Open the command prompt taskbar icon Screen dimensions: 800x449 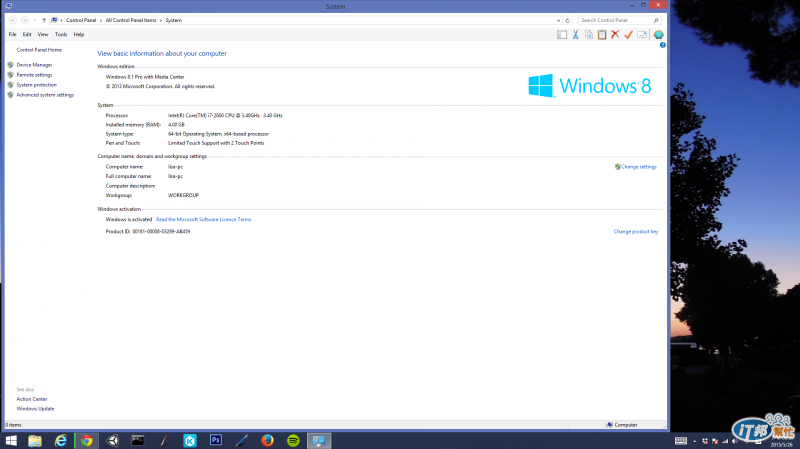pos(138,440)
